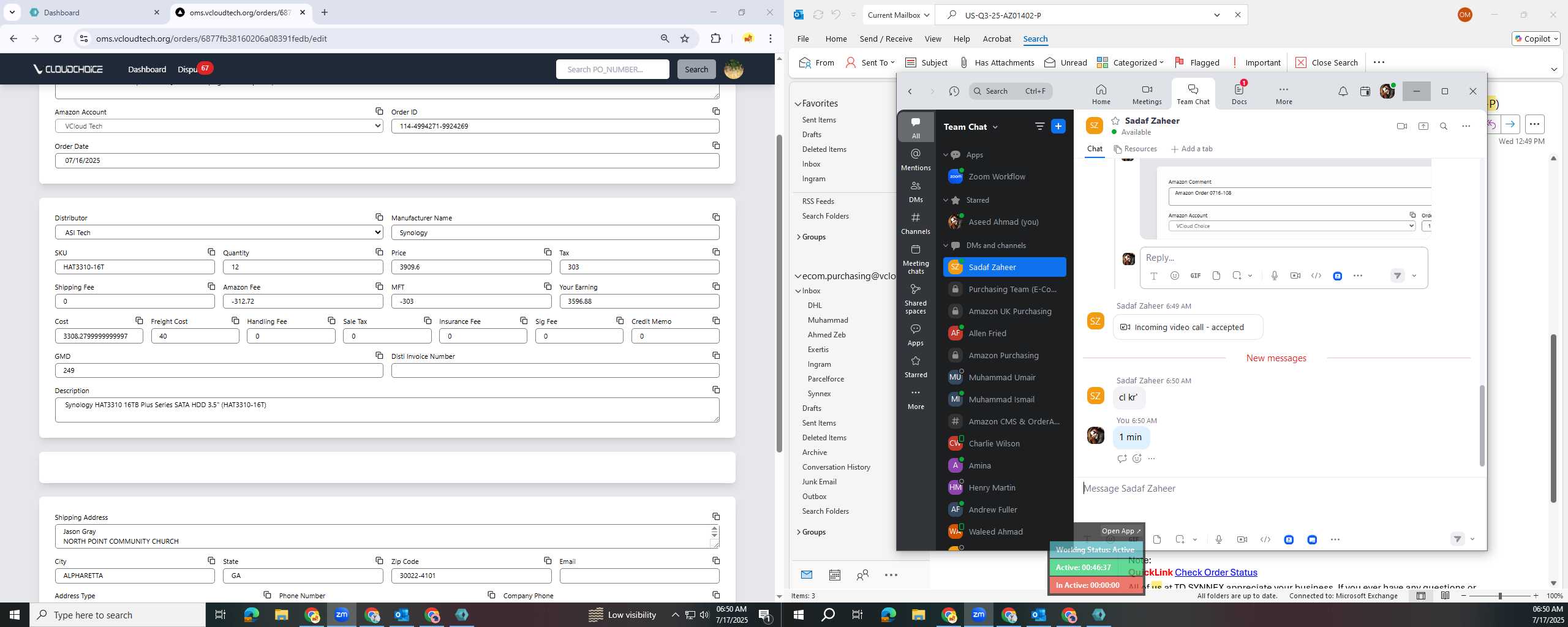Click the Message Sadaf Zaheer box
Image resolution: width=1568 pixels, height=627 pixels.
tap(1280, 489)
